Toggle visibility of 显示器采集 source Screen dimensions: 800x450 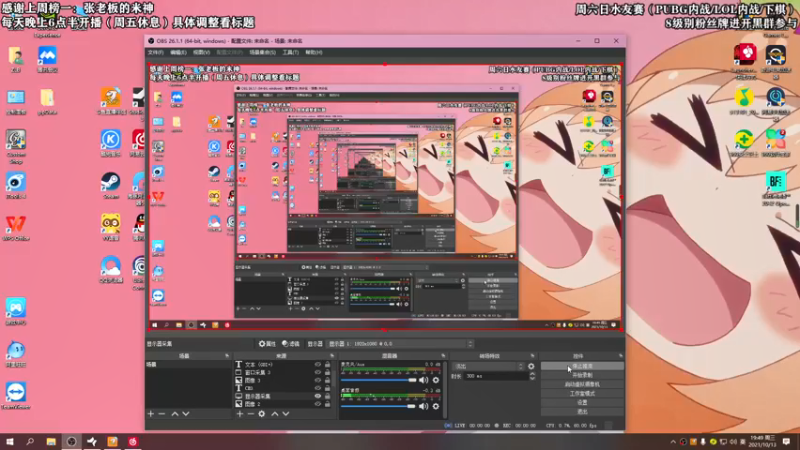318,396
